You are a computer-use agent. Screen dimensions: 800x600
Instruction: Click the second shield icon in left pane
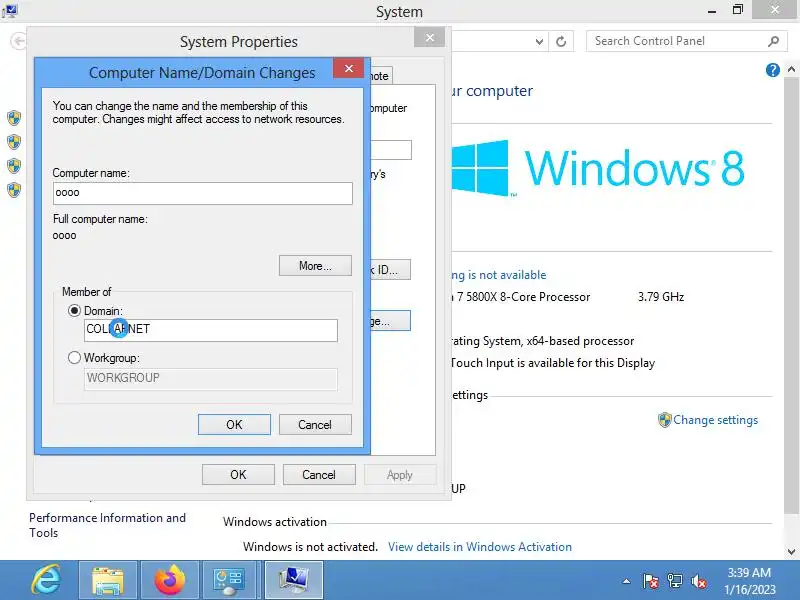click(14, 142)
